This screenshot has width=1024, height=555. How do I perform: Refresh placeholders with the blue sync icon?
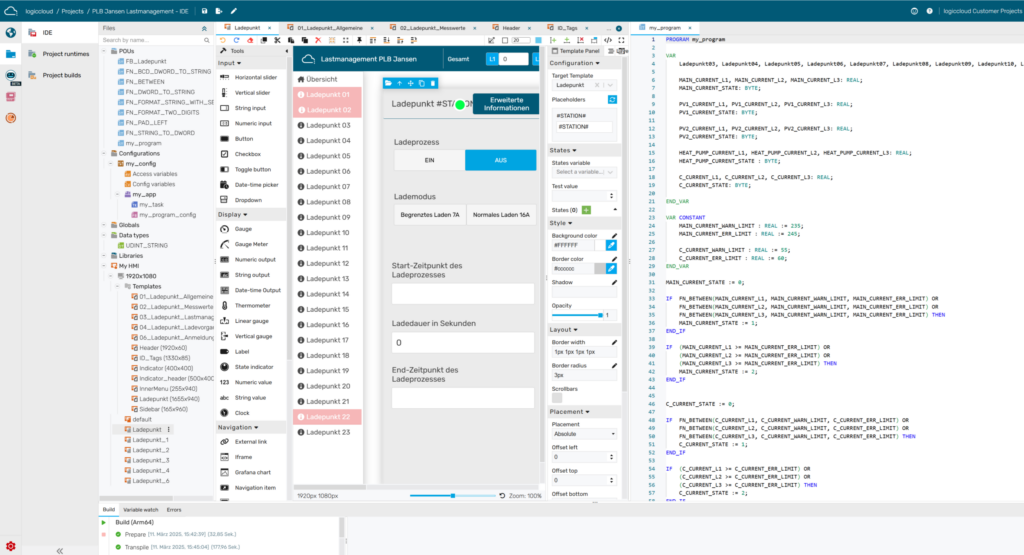pos(612,99)
